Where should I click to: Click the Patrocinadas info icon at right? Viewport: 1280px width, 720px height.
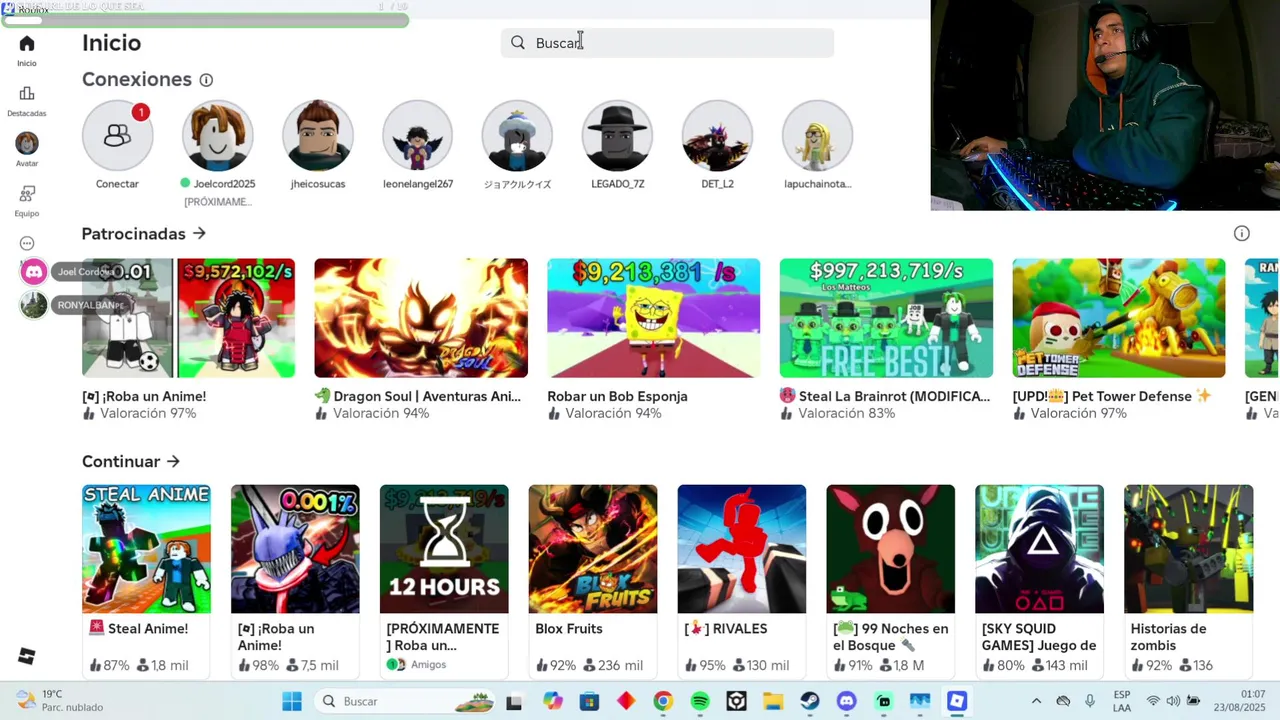coord(1242,233)
